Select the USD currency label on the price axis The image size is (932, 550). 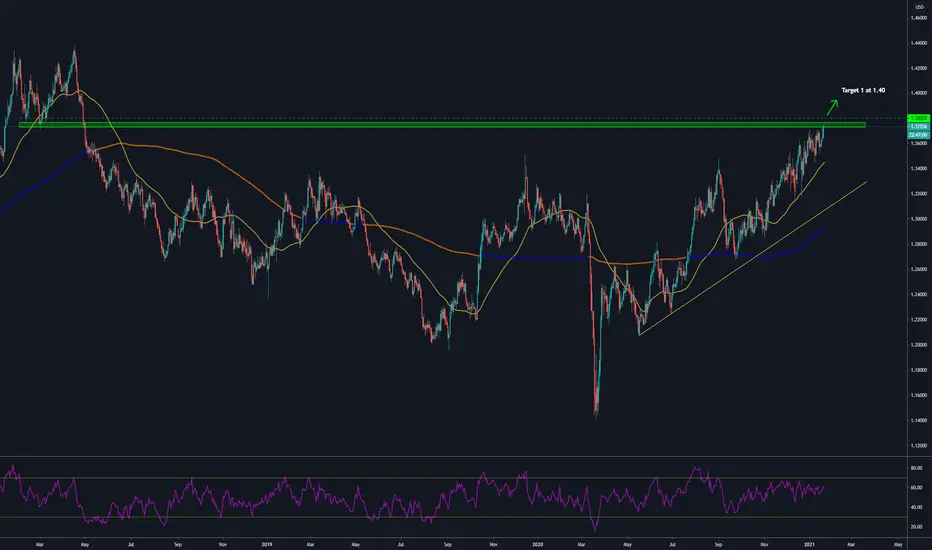(x=920, y=7)
